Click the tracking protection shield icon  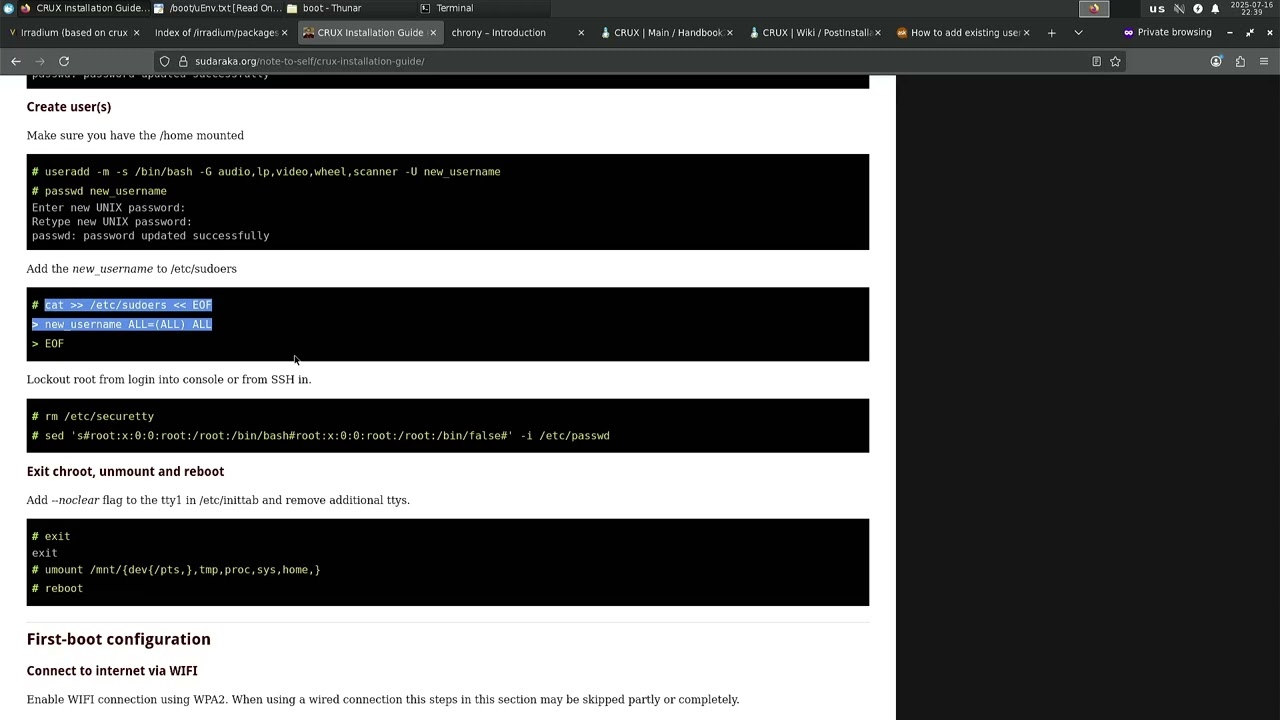coord(165,61)
